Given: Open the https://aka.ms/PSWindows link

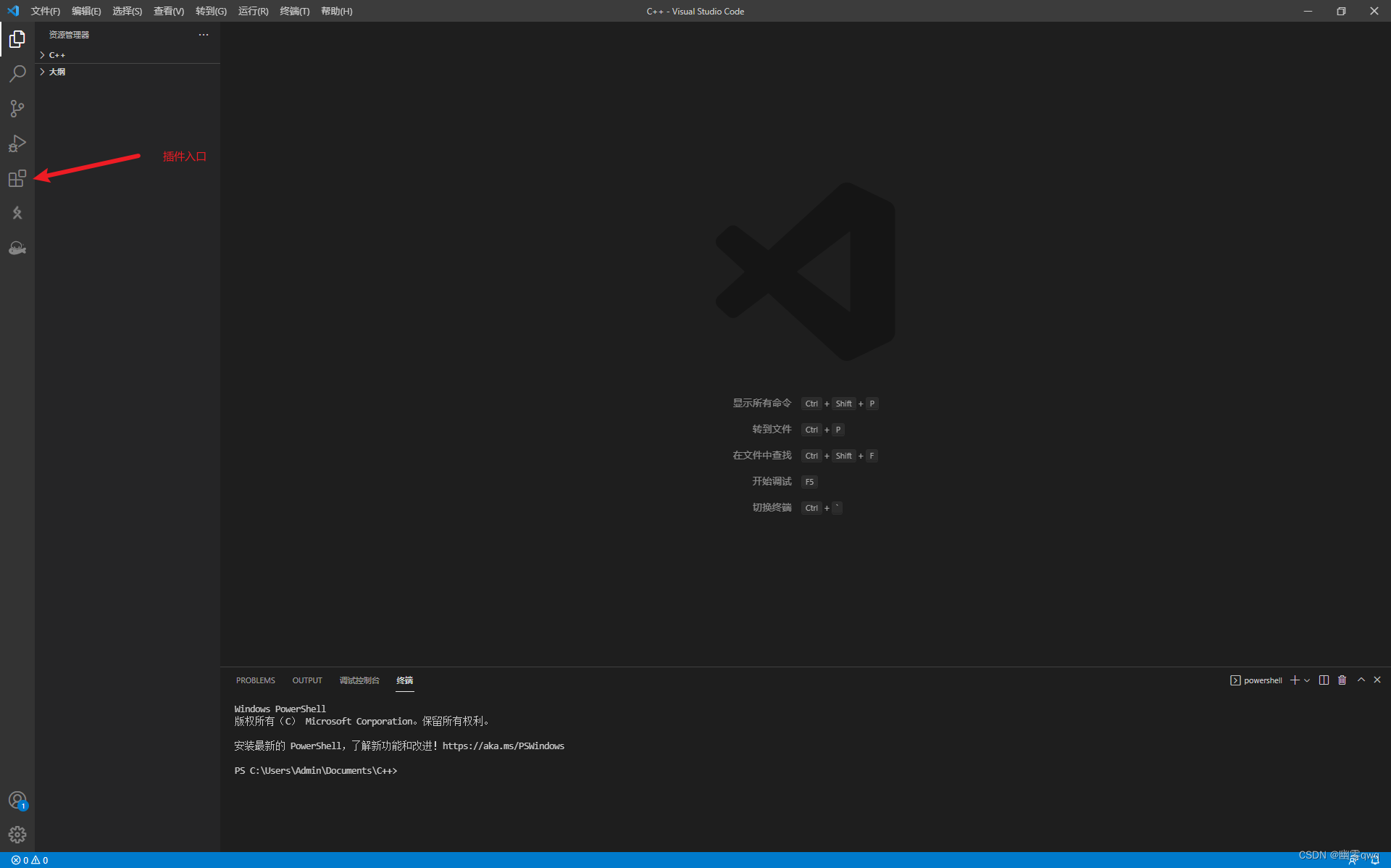Looking at the screenshot, I should 503,746.
